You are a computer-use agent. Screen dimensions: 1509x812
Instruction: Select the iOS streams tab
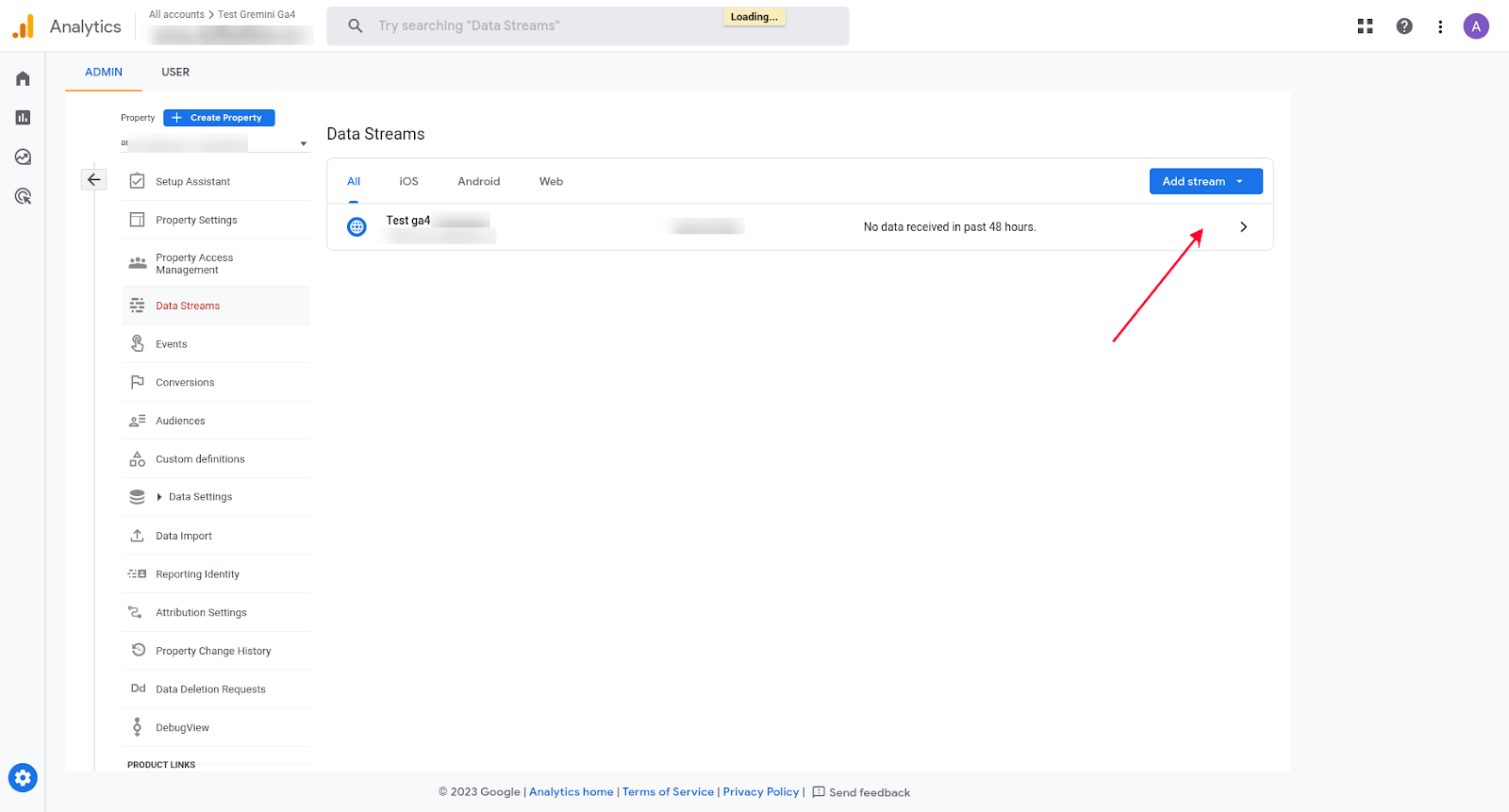[408, 181]
